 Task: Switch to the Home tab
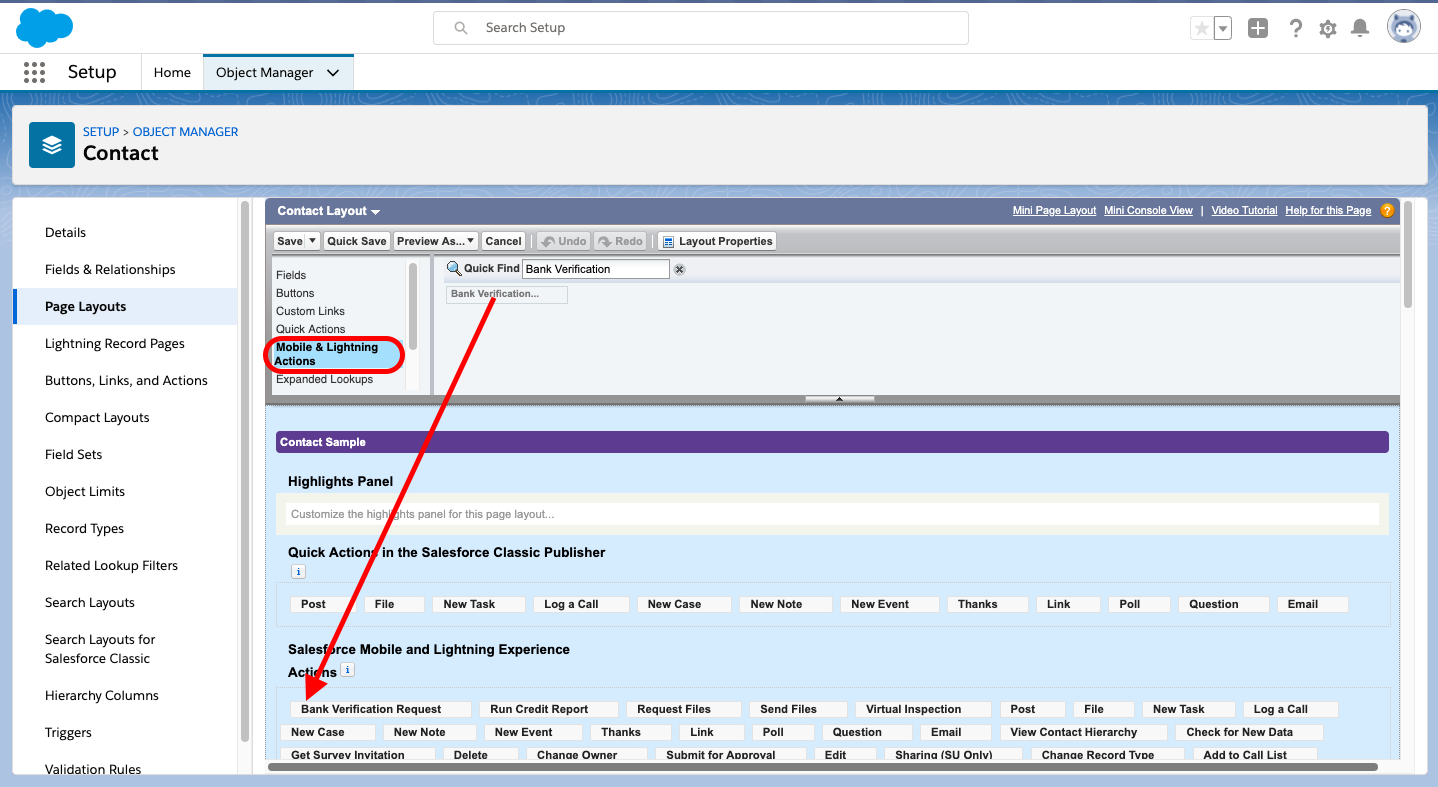pyautogui.click(x=172, y=72)
